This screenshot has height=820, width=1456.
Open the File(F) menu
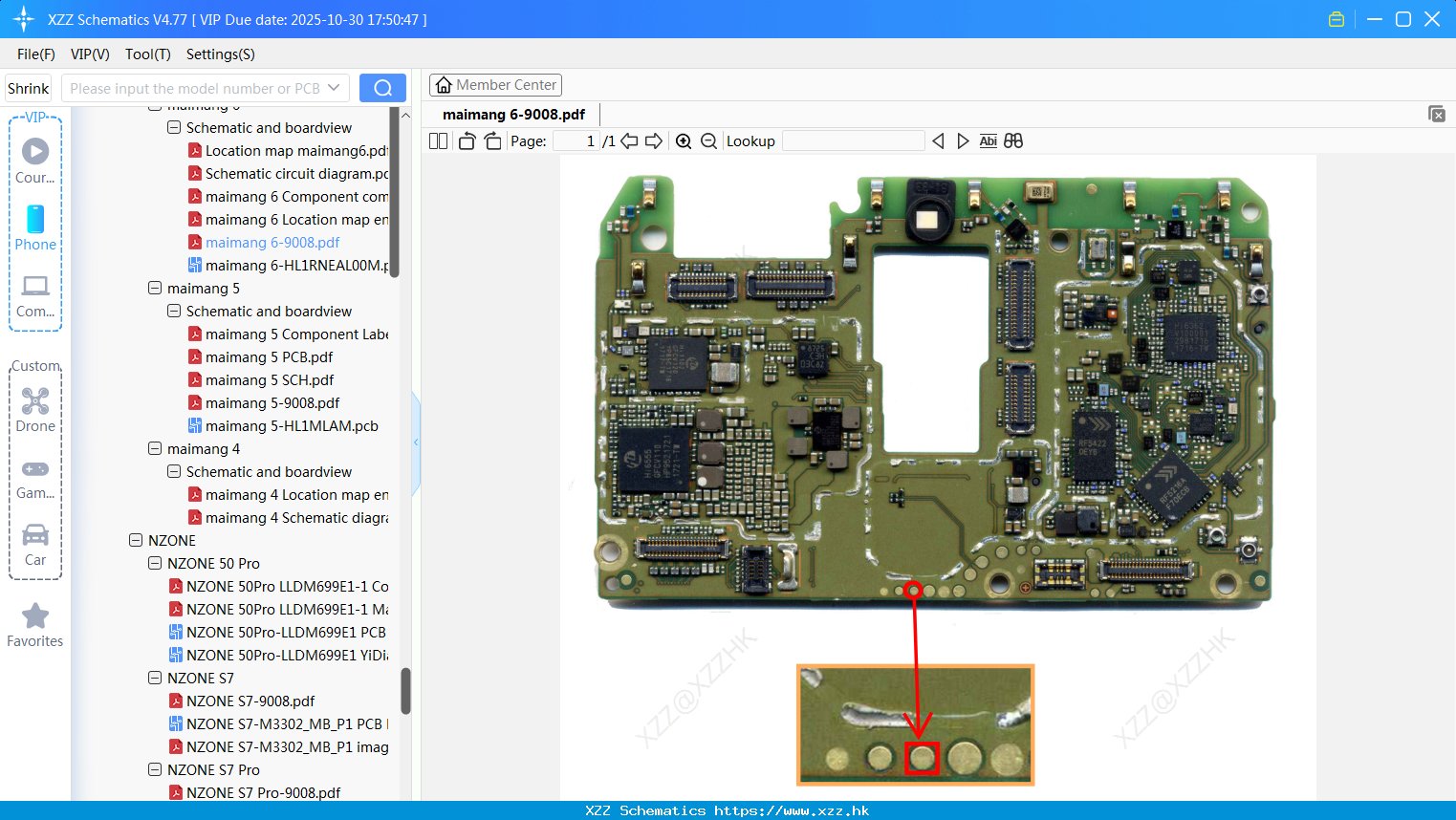(x=36, y=54)
